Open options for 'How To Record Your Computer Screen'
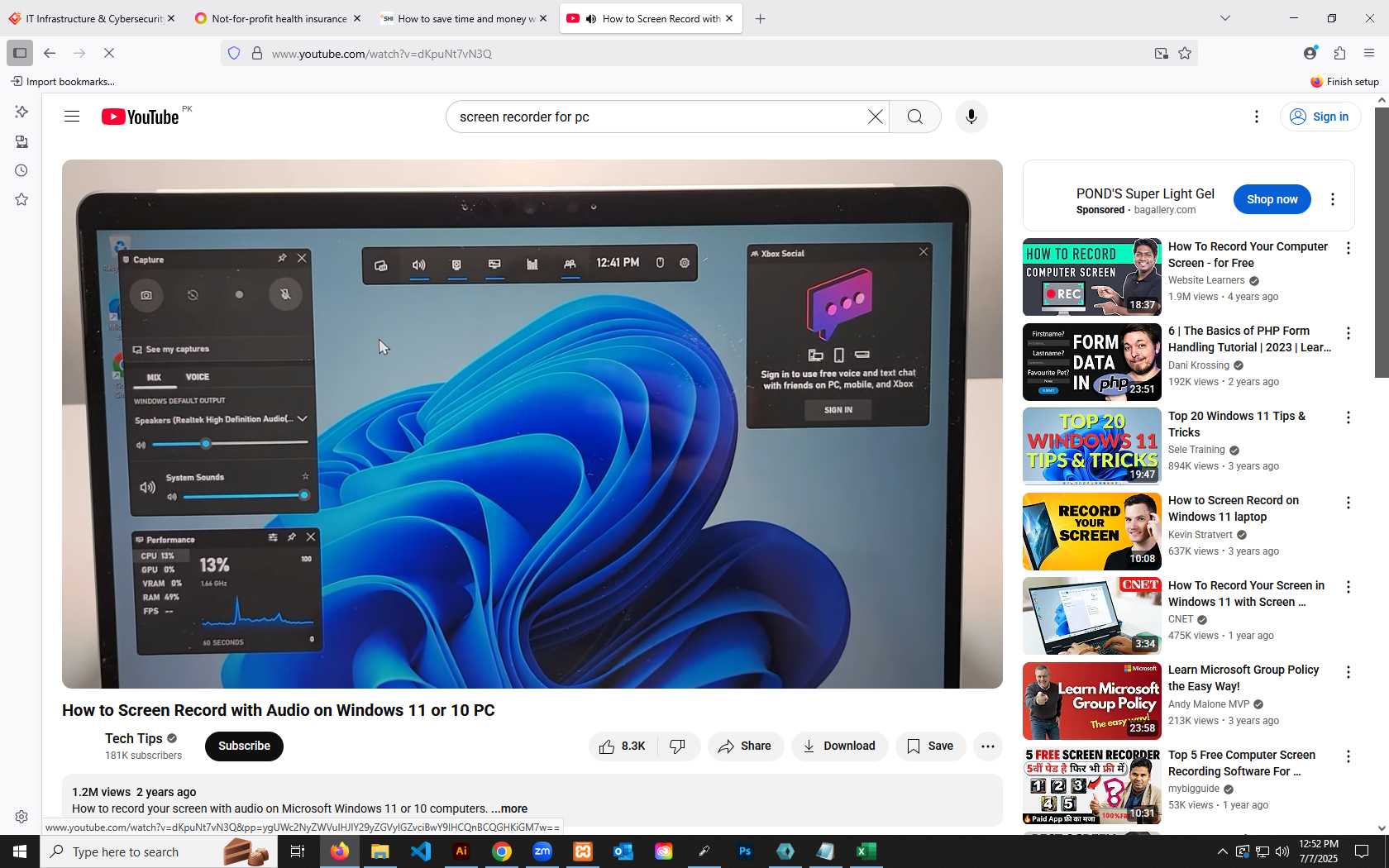Viewport: 1389px width, 868px height. pyautogui.click(x=1348, y=248)
